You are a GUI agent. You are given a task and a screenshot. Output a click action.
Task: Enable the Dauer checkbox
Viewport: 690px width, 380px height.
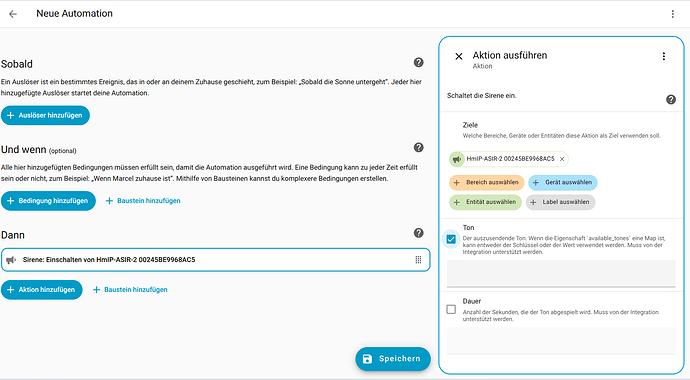click(451, 309)
